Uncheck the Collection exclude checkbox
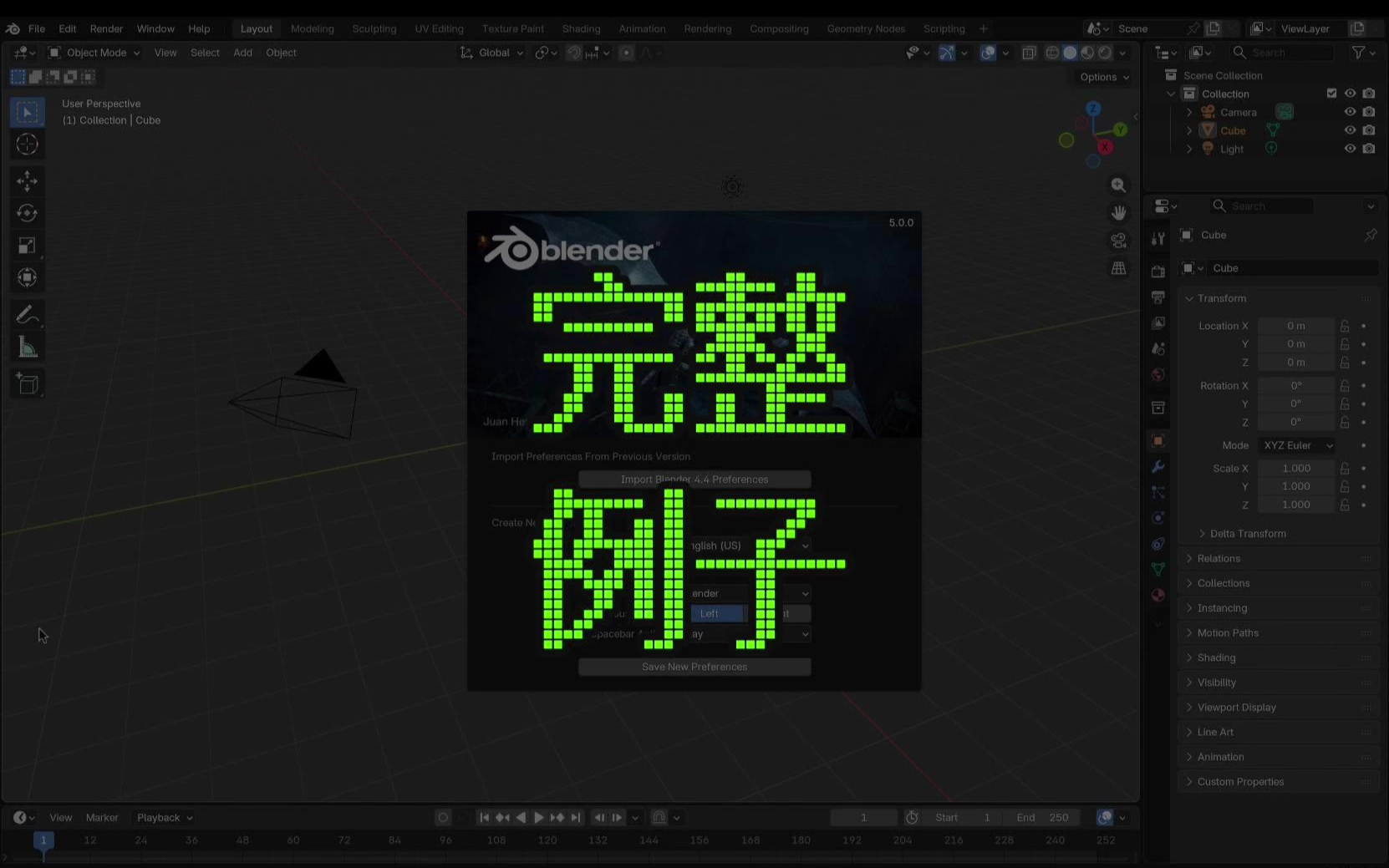This screenshot has width=1389, height=868. pyautogui.click(x=1331, y=94)
